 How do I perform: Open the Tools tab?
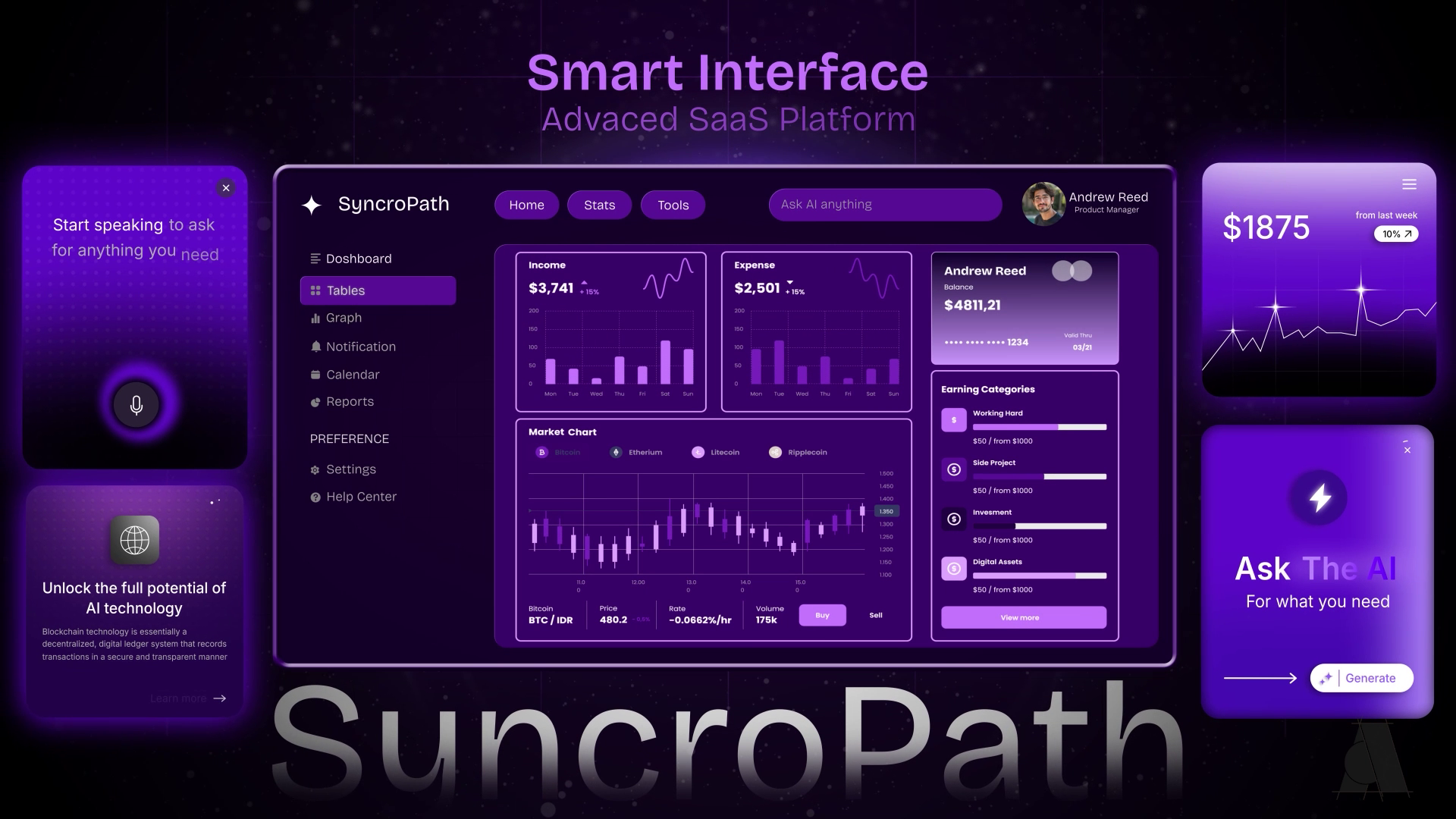coord(673,205)
